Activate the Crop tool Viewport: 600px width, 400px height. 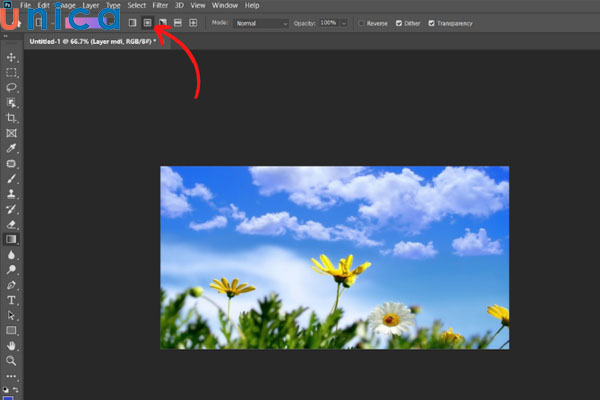point(12,118)
